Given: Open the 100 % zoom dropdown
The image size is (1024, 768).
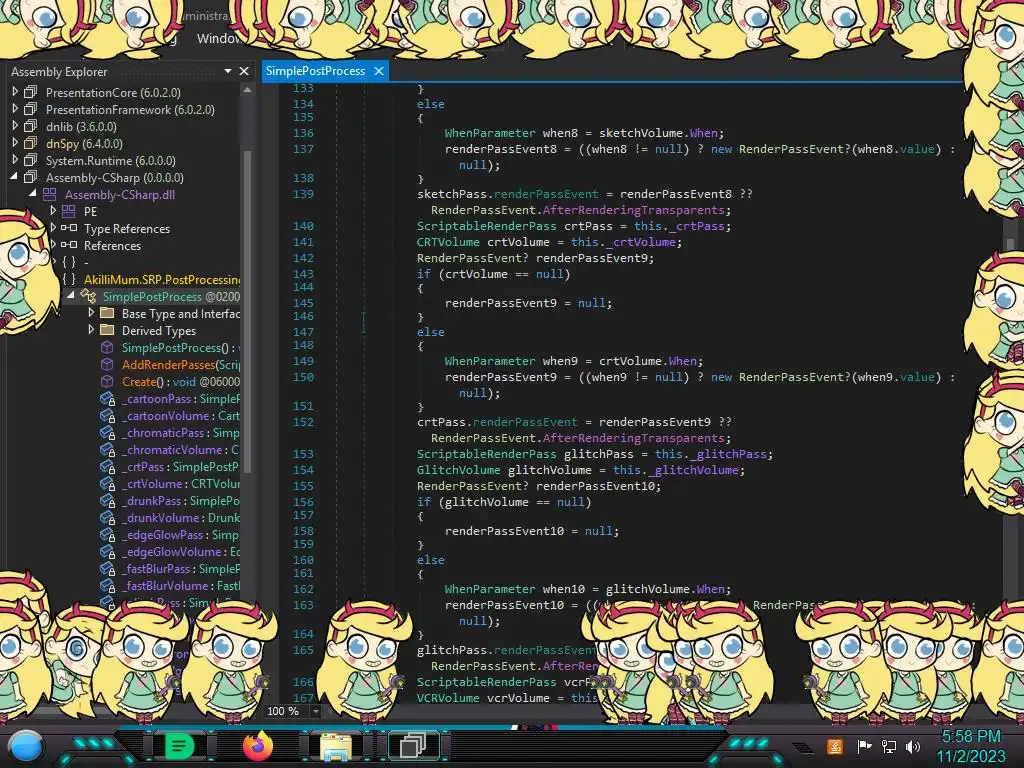Looking at the screenshot, I should 315,711.
